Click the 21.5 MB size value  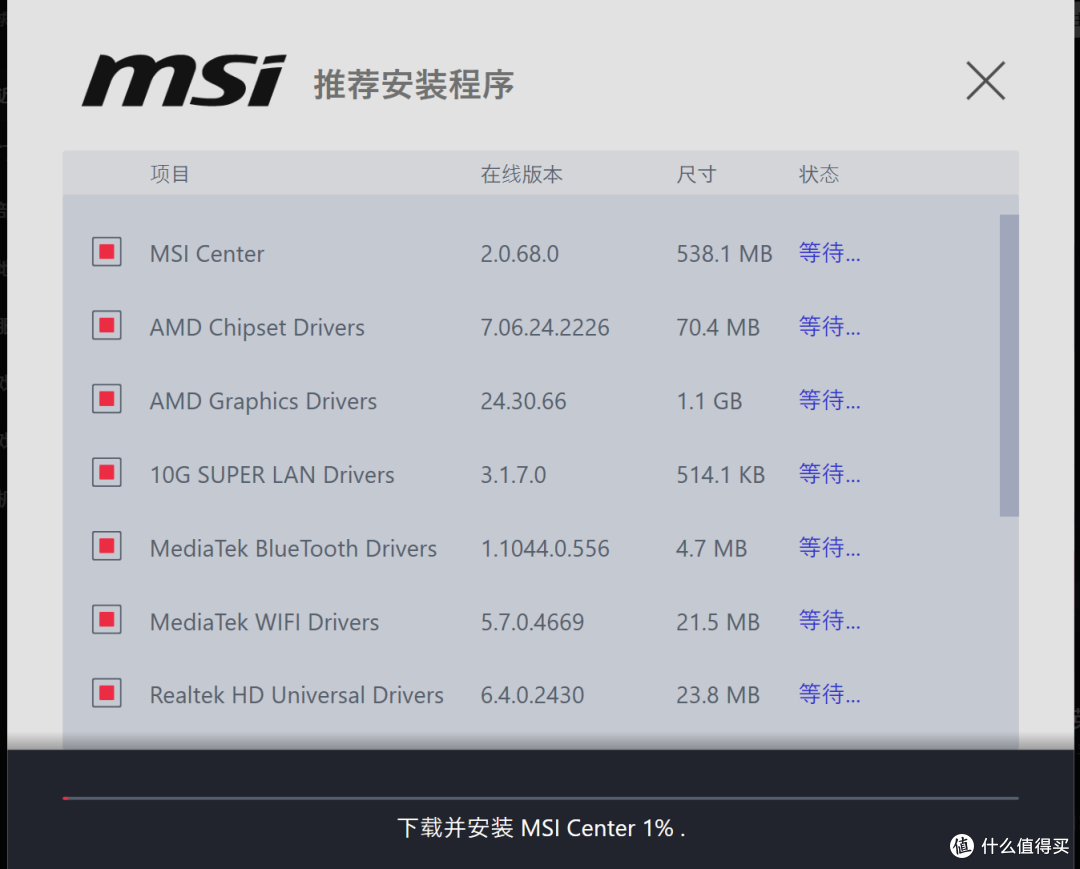coord(718,622)
